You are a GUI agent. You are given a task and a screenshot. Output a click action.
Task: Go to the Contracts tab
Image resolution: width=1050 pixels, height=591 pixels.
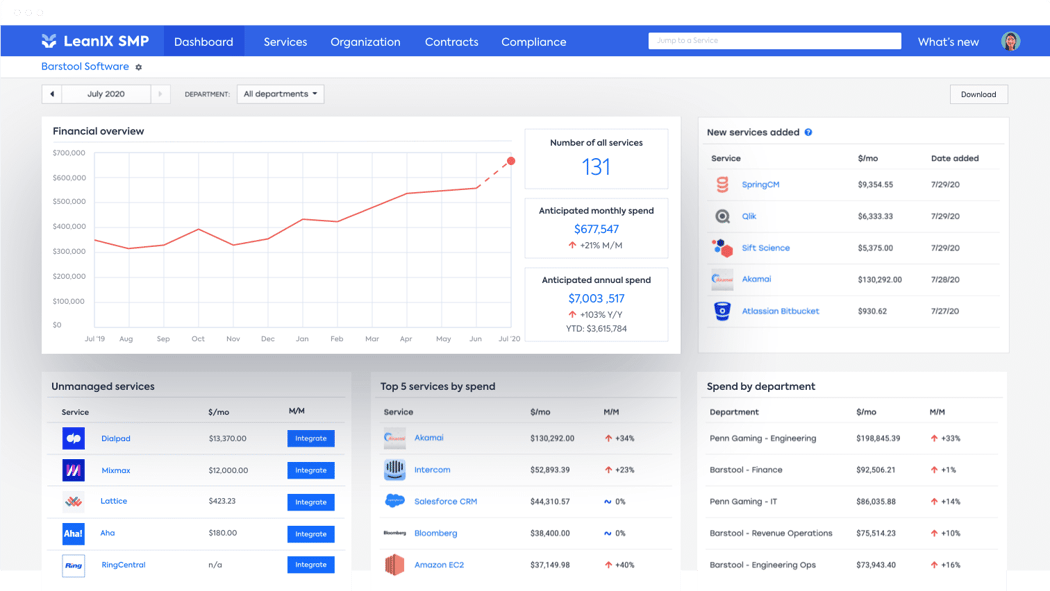pyautogui.click(x=452, y=41)
